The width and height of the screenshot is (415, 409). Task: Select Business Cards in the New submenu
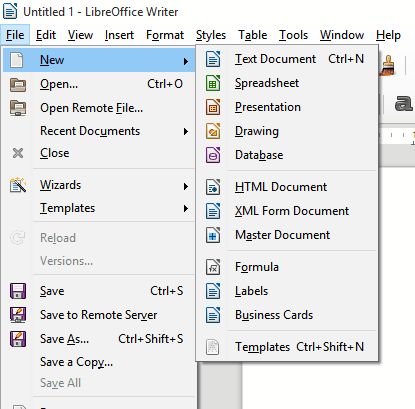(287, 315)
